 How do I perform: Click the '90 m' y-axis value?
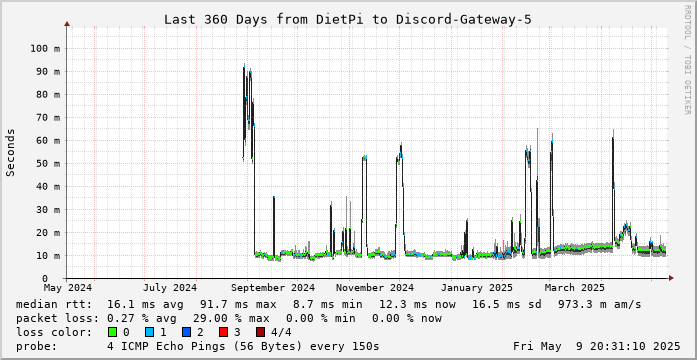pos(48,72)
